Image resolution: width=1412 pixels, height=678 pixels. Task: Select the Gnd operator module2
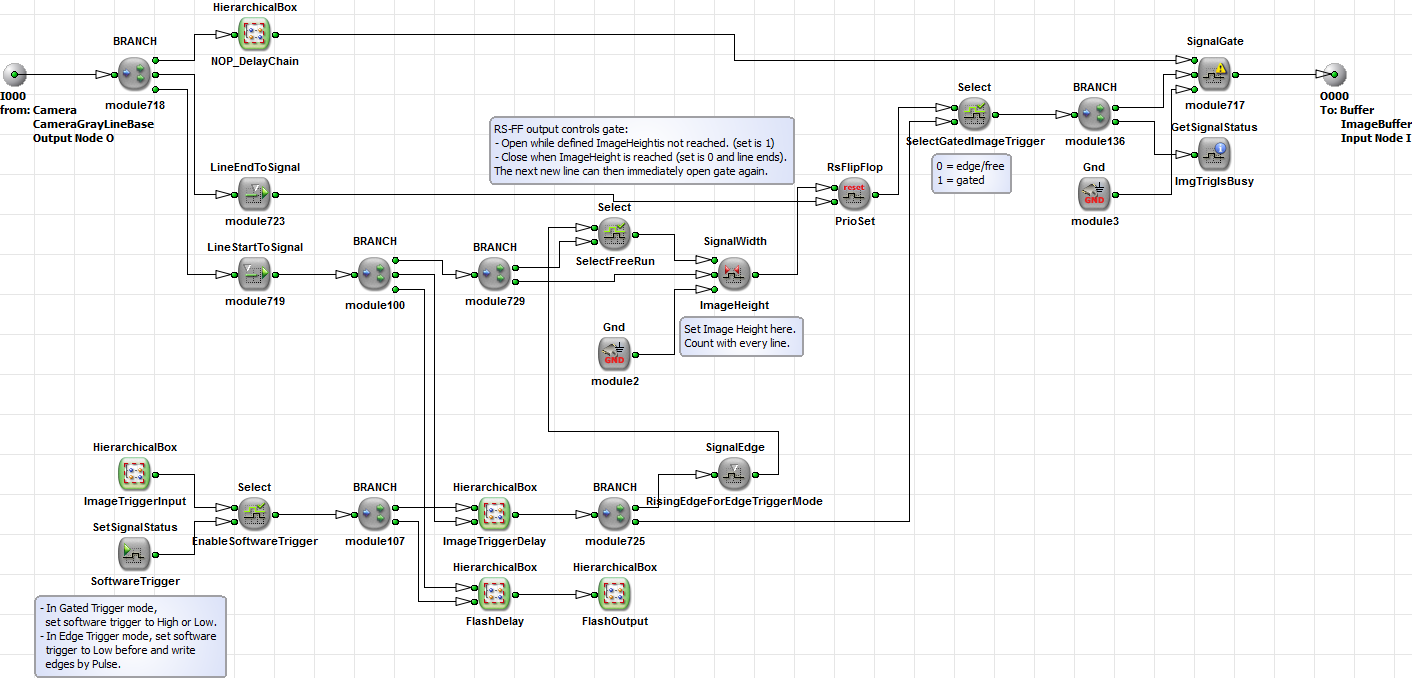614,353
